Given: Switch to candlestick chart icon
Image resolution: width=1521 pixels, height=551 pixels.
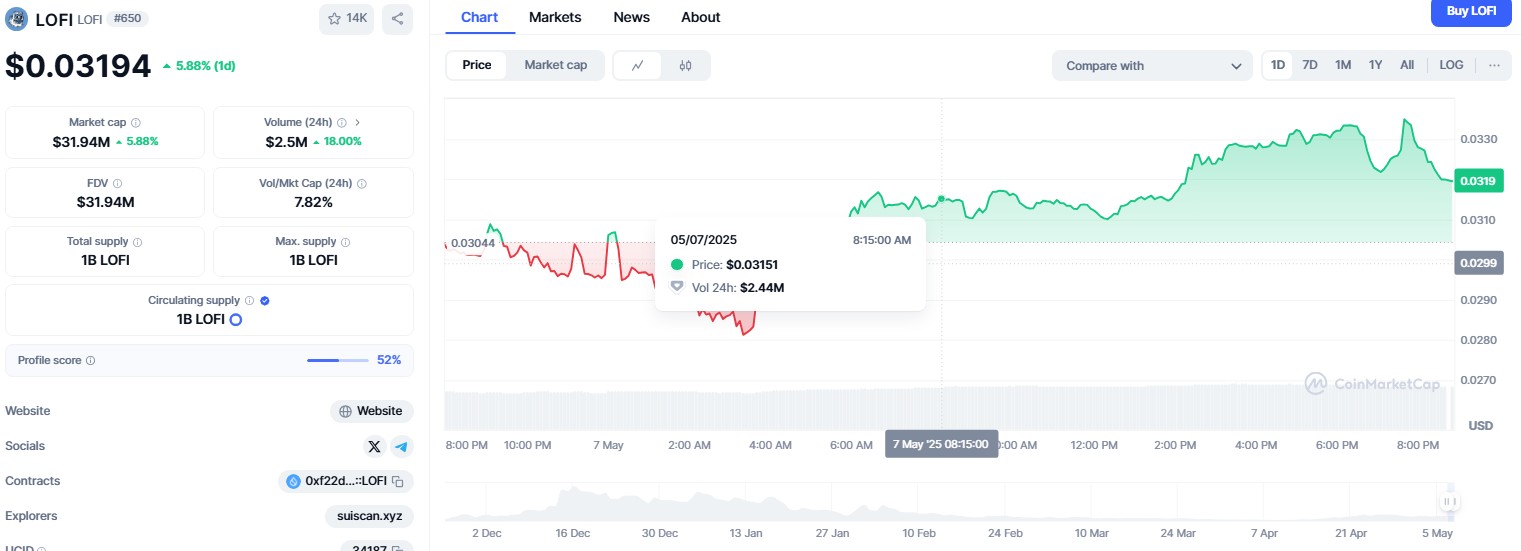Looking at the screenshot, I should 685,66.
